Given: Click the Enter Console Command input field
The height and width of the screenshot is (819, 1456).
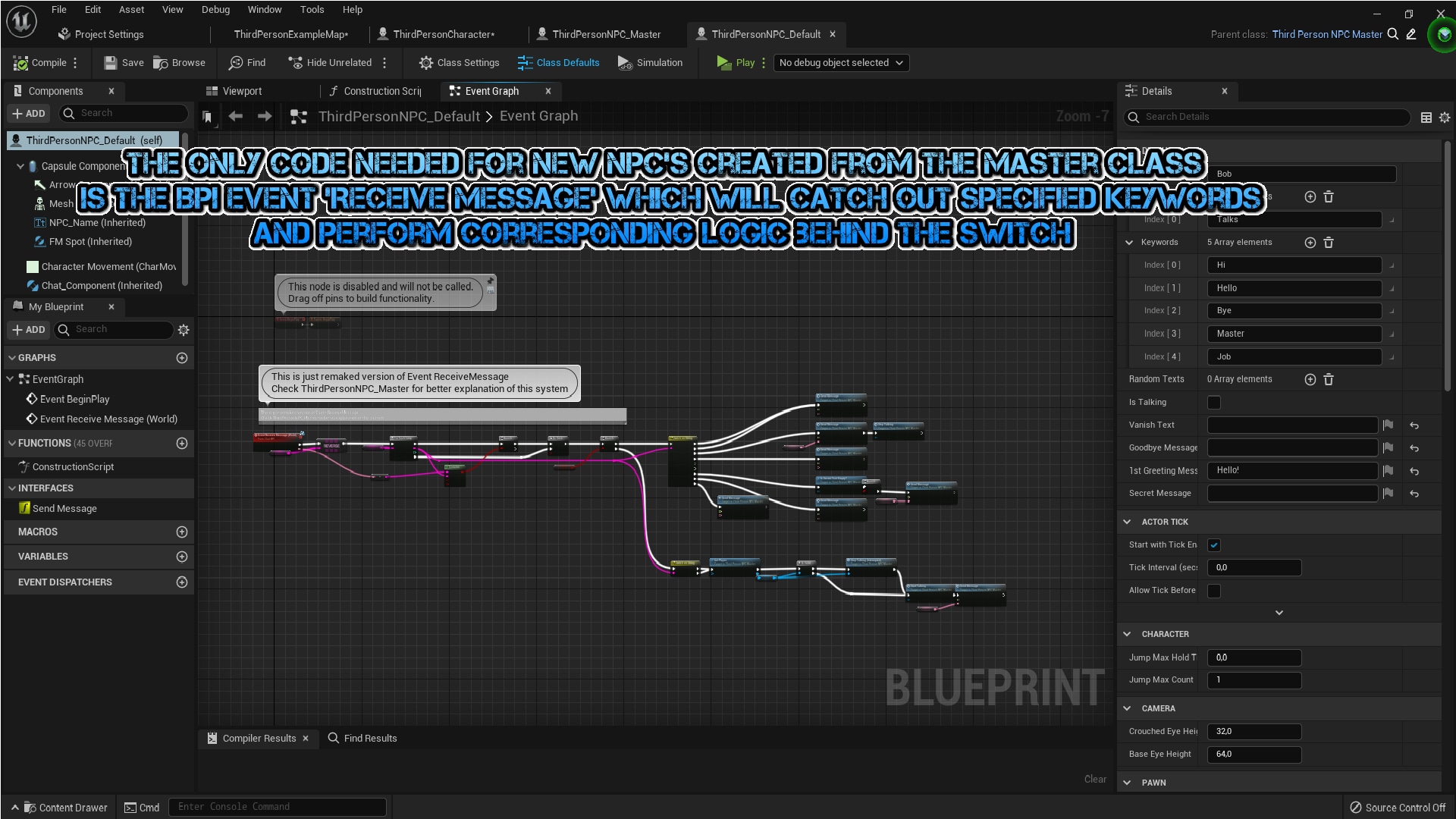Looking at the screenshot, I should pos(277,806).
